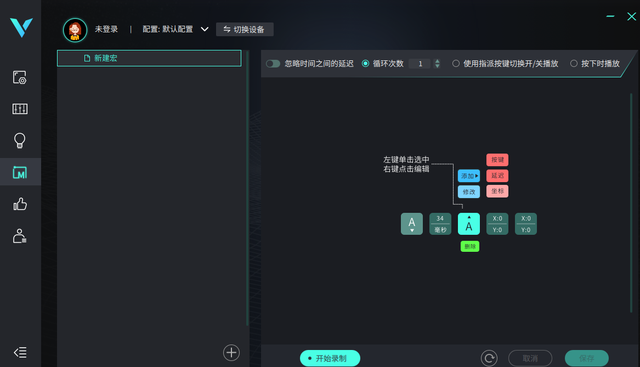The height and width of the screenshot is (367, 640).
Task: Open the keyboard key mapping sidebar icon
Action: pyautogui.click(x=20, y=109)
